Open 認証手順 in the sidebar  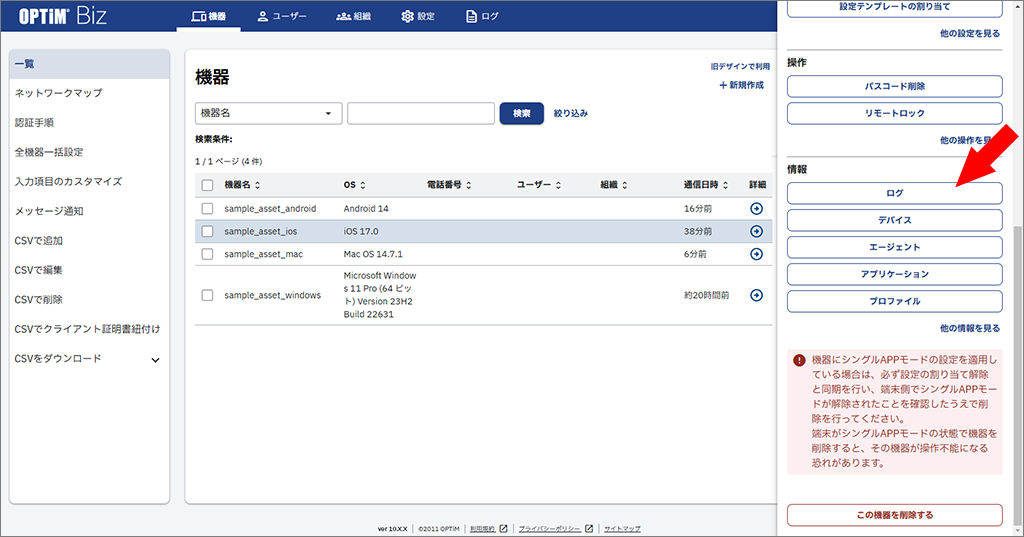coord(35,122)
